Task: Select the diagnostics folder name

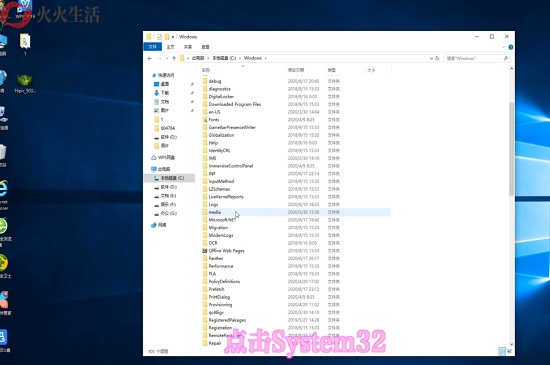Action: click(x=220, y=89)
